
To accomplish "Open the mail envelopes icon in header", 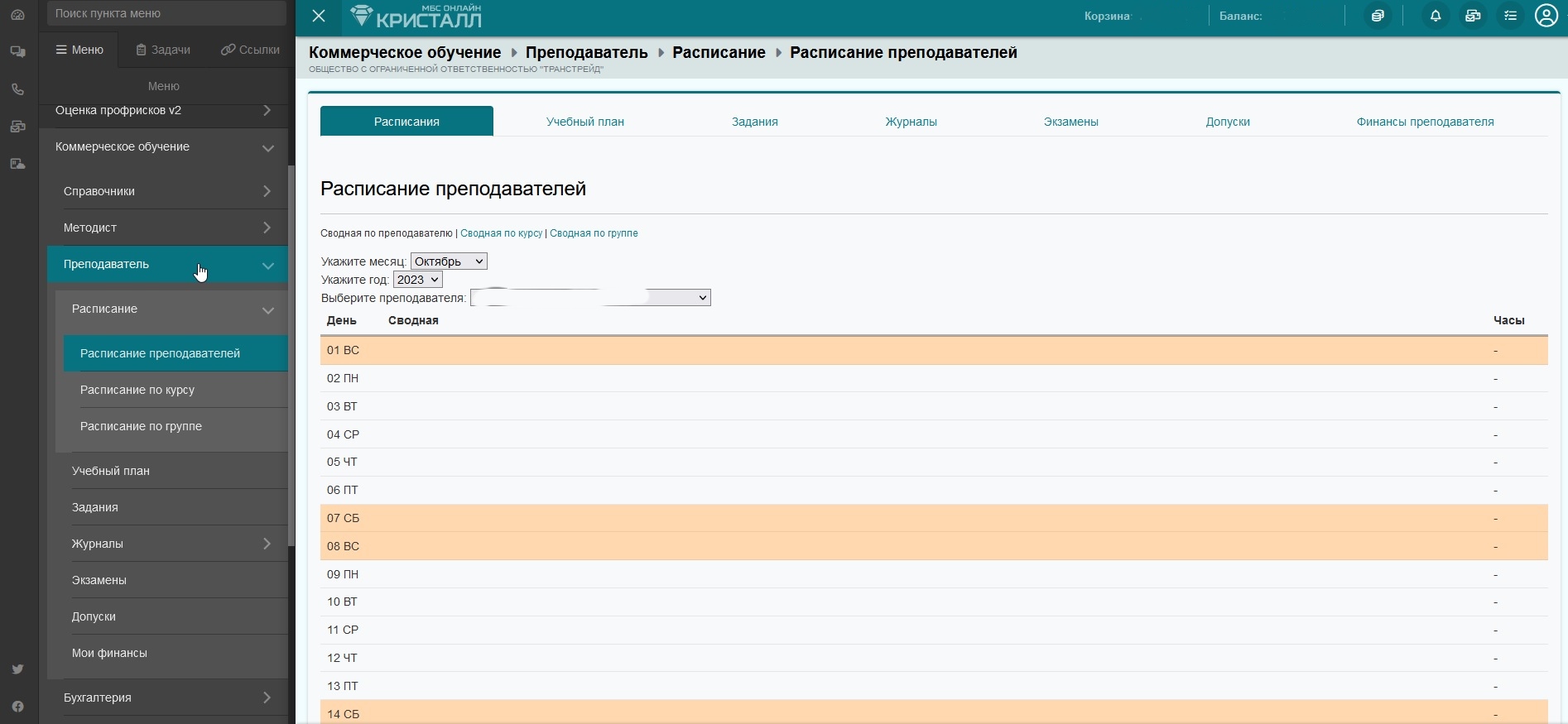I will 1473,16.
